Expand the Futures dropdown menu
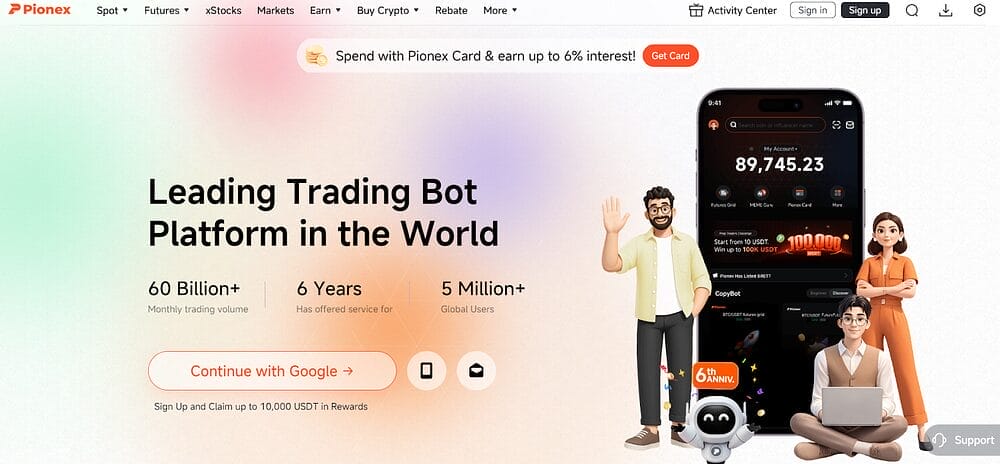1000x464 pixels. 166,10
